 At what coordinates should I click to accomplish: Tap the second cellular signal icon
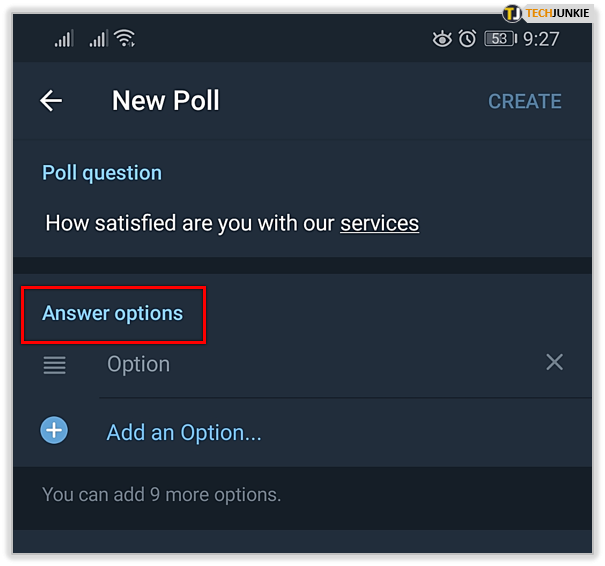[x=98, y=39]
